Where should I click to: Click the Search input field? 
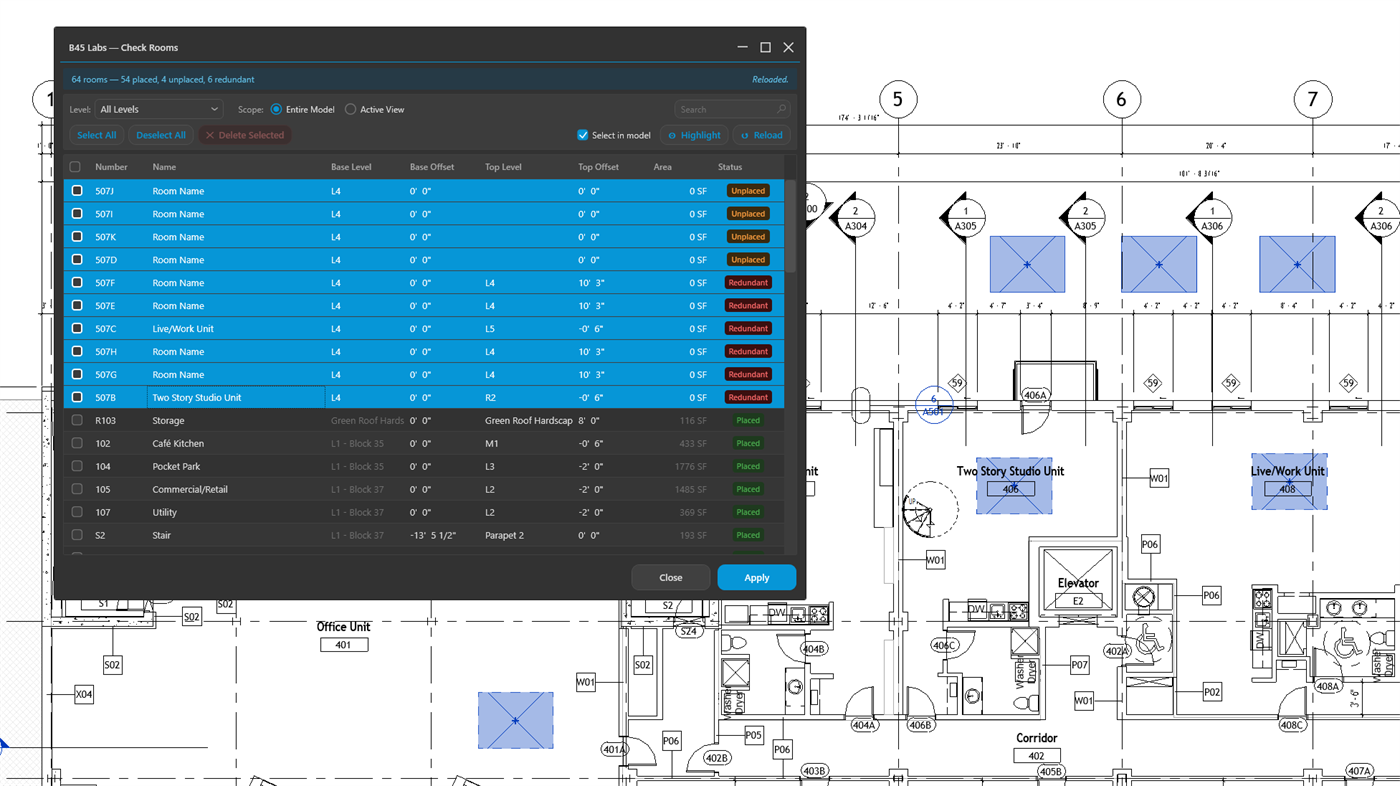coord(732,109)
